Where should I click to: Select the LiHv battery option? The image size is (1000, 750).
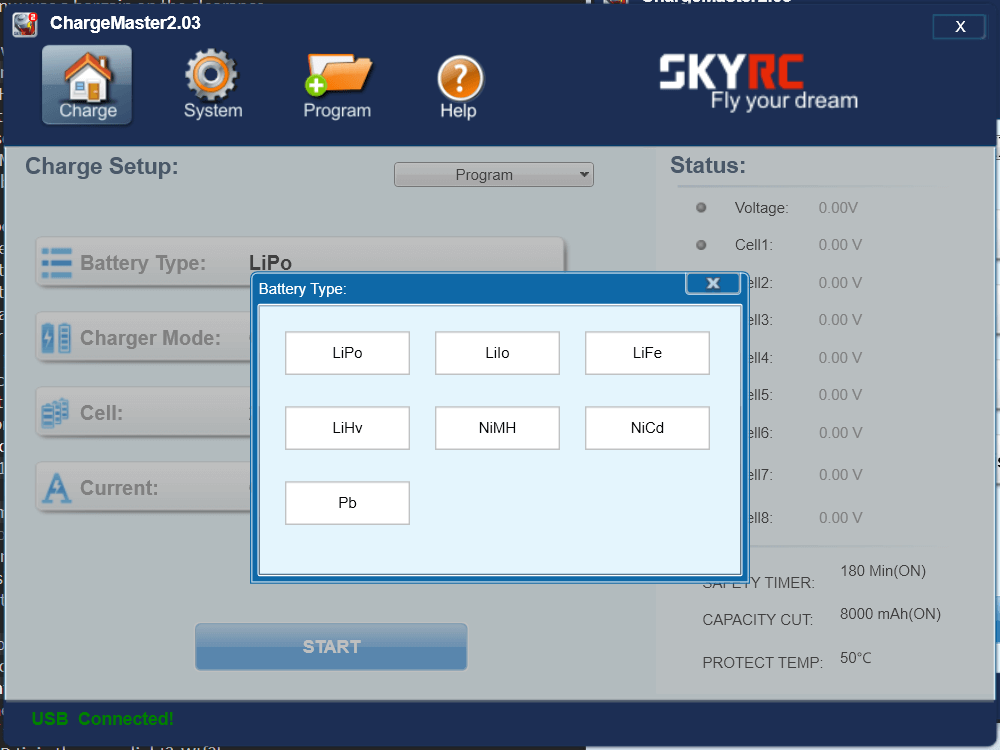pos(347,428)
